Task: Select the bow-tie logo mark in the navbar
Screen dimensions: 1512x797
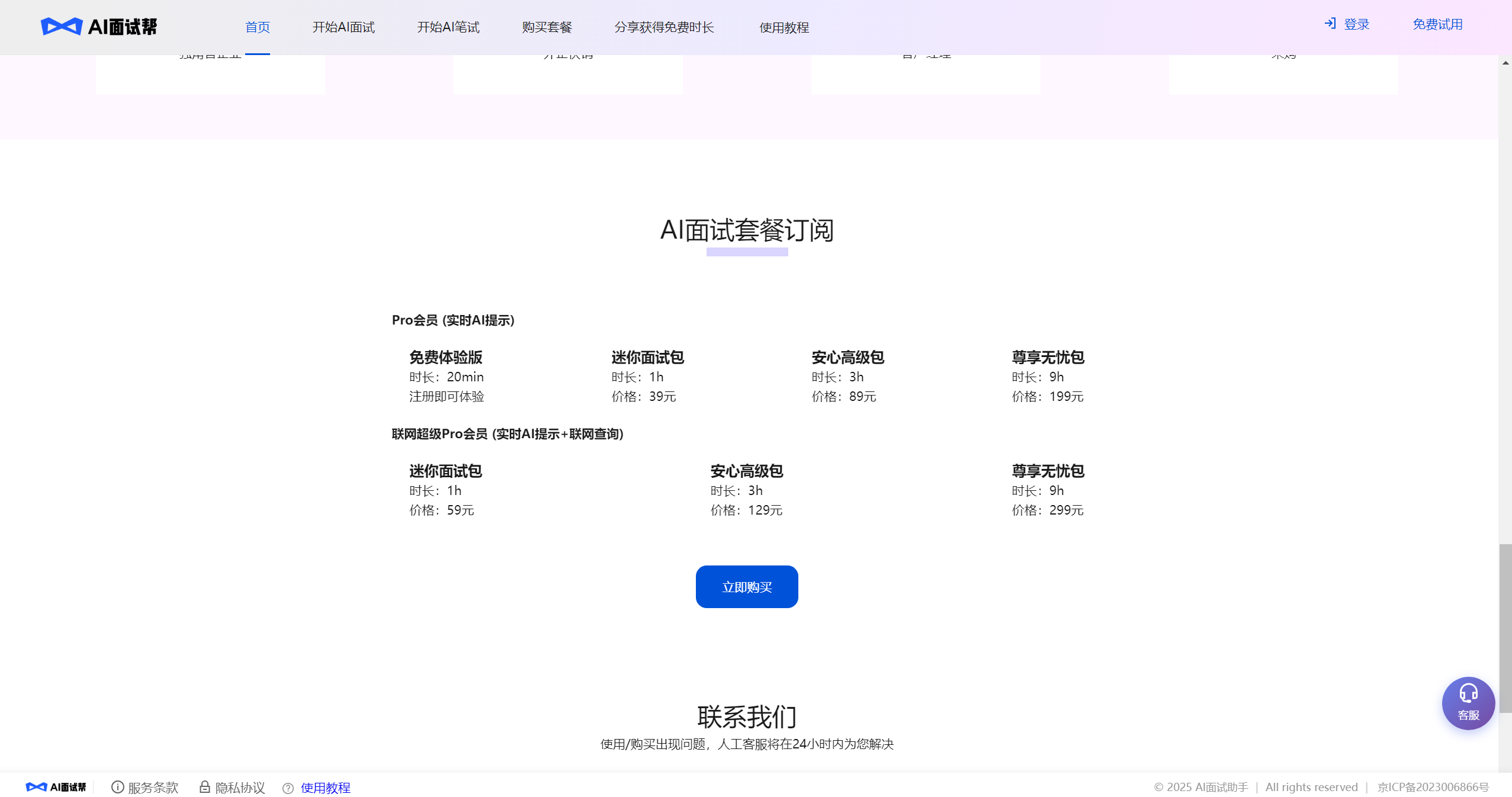Action: tap(62, 26)
